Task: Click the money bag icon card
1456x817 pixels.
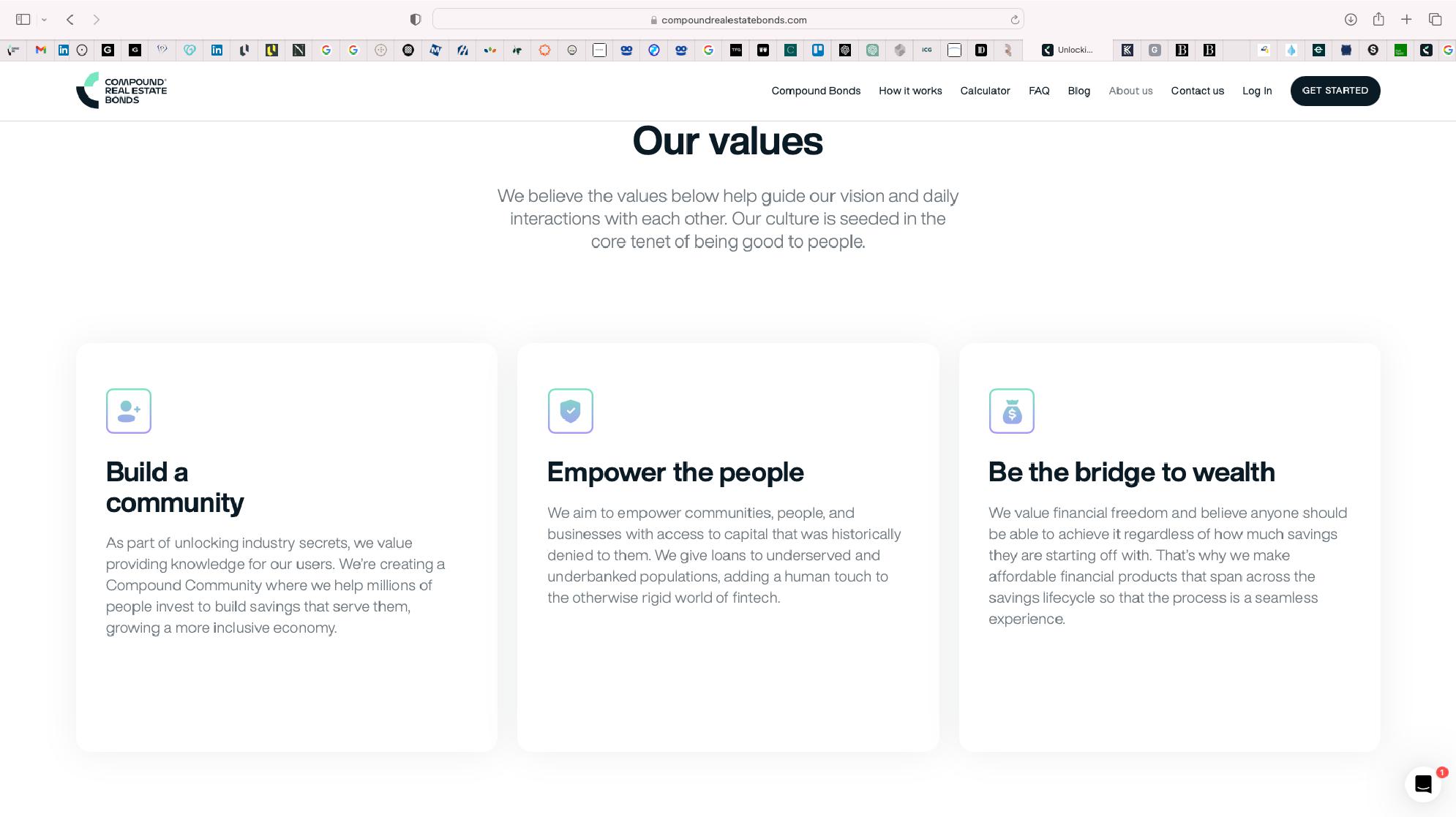Action: tap(1011, 411)
